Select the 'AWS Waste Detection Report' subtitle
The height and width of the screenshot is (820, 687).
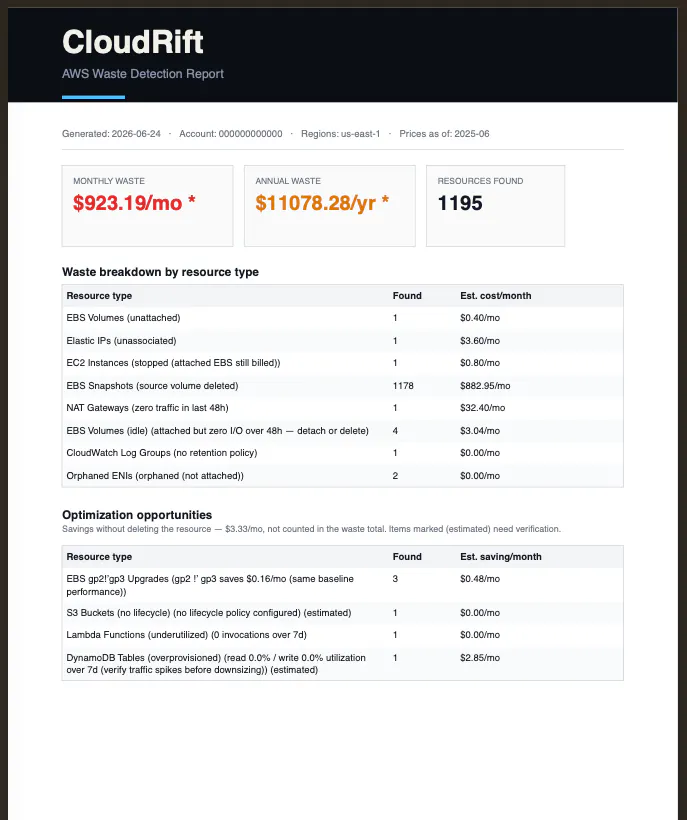click(x=143, y=74)
